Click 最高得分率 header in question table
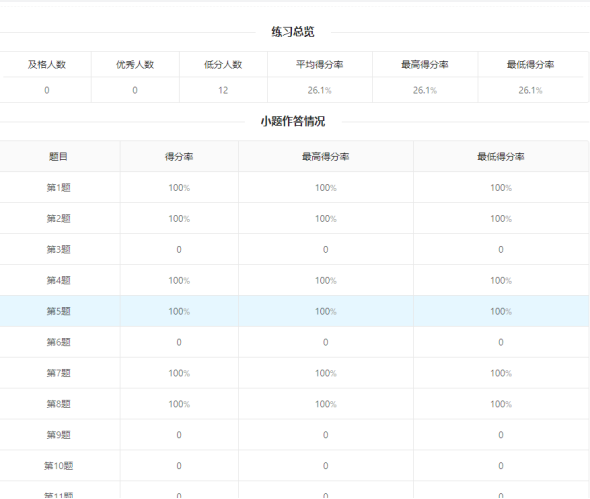This screenshot has height=499, width=590. [325, 156]
